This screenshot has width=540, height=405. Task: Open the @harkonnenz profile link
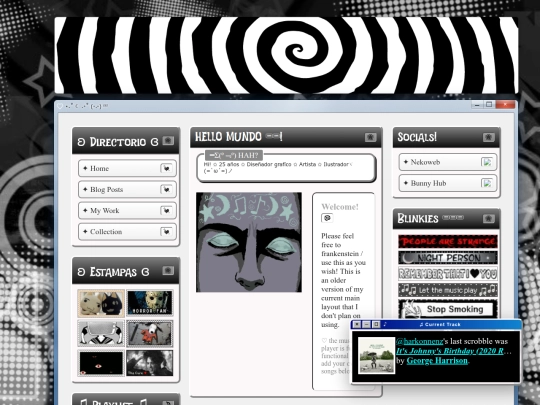pos(419,341)
